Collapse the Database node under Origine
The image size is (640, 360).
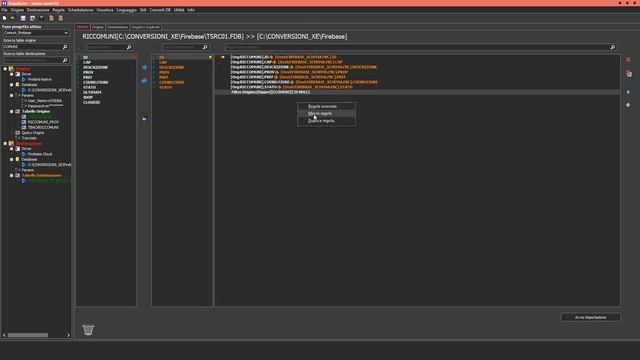click(12, 85)
